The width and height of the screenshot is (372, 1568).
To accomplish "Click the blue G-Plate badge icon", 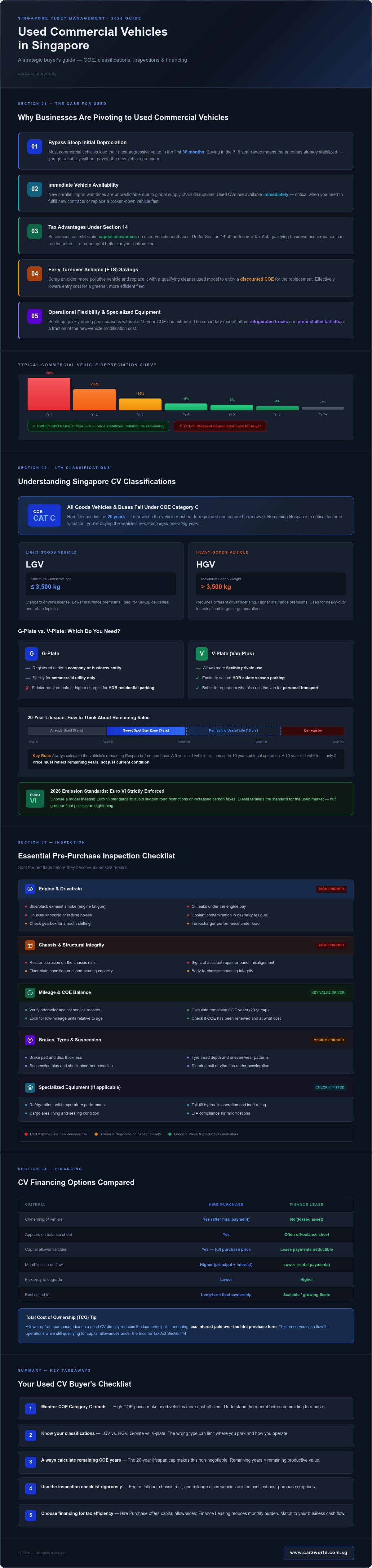I will point(32,653).
